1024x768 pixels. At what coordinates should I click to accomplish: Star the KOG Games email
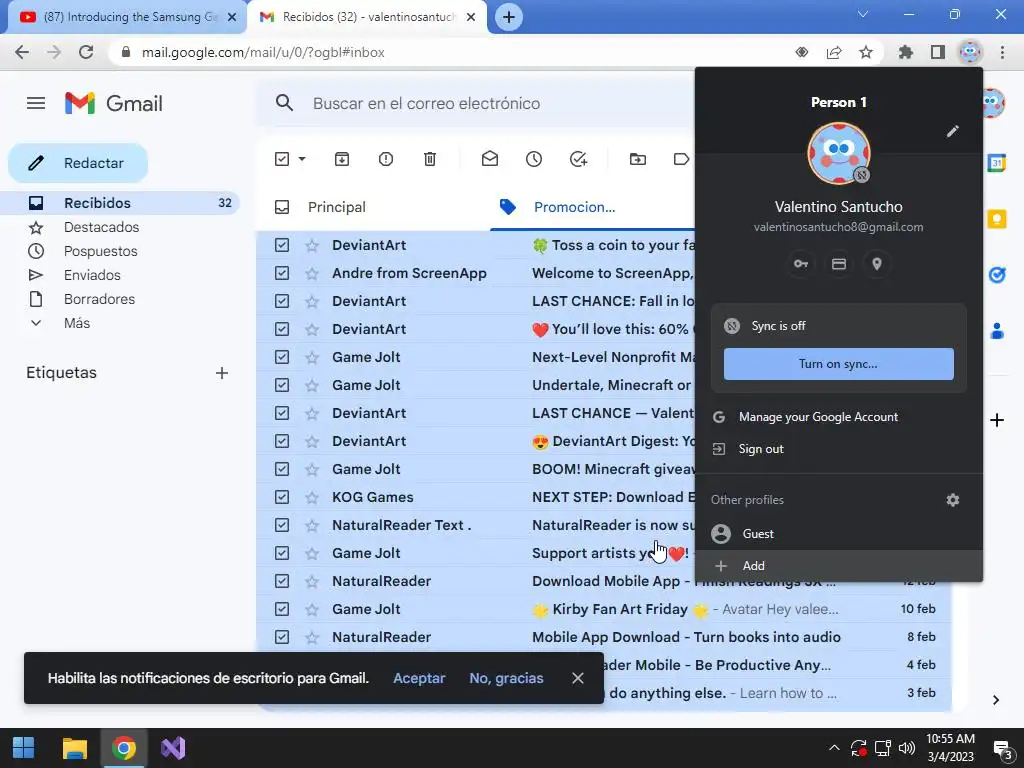[x=312, y=497]
